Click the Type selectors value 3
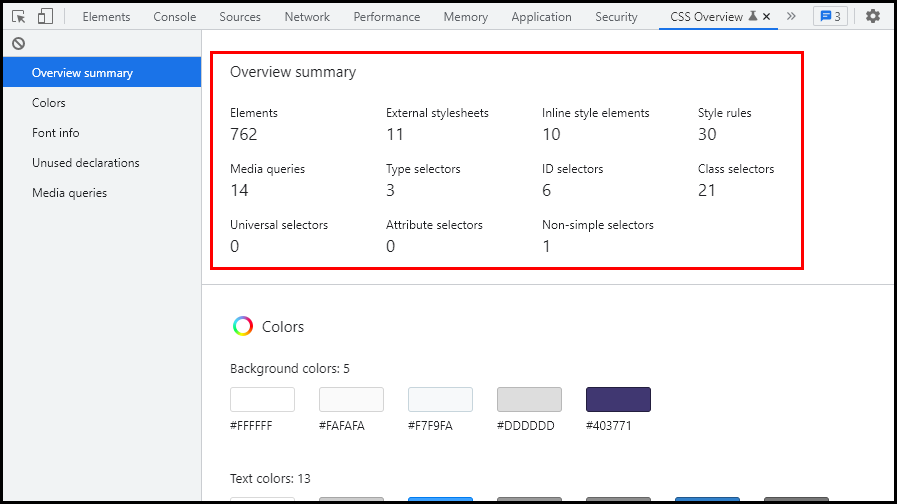 point(390,191)
